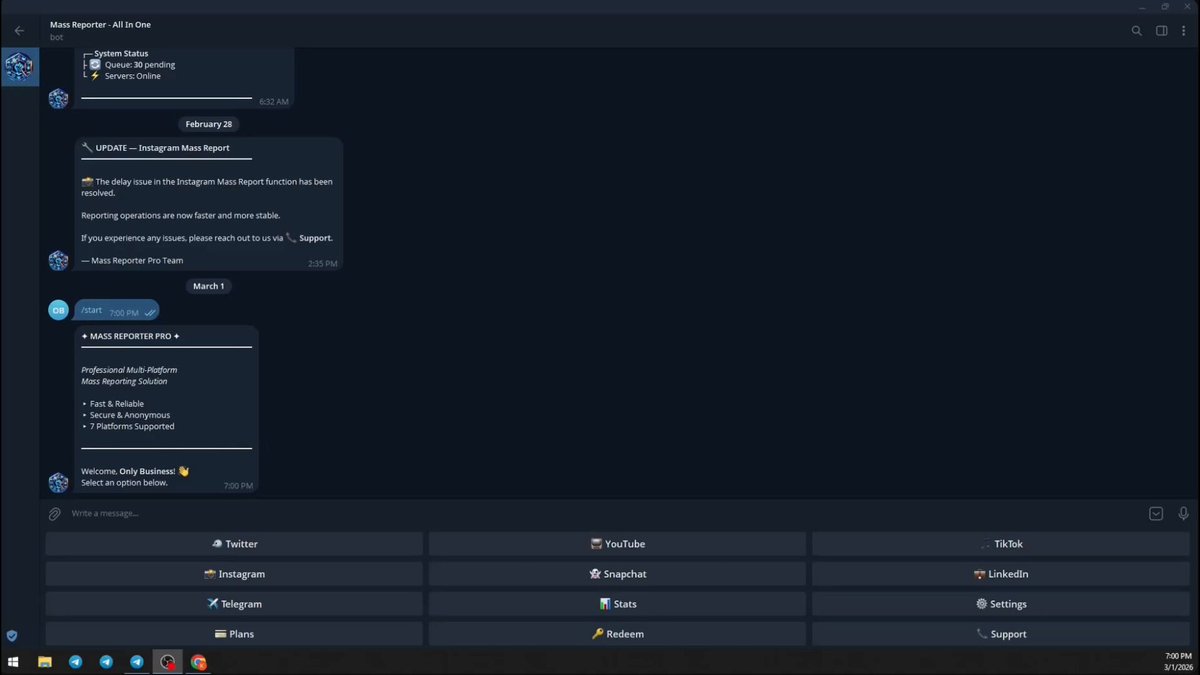The image size is (1200, 675).
Task: Click the 'Secure & Anonymous' line
Action: [x=130, y=415]
